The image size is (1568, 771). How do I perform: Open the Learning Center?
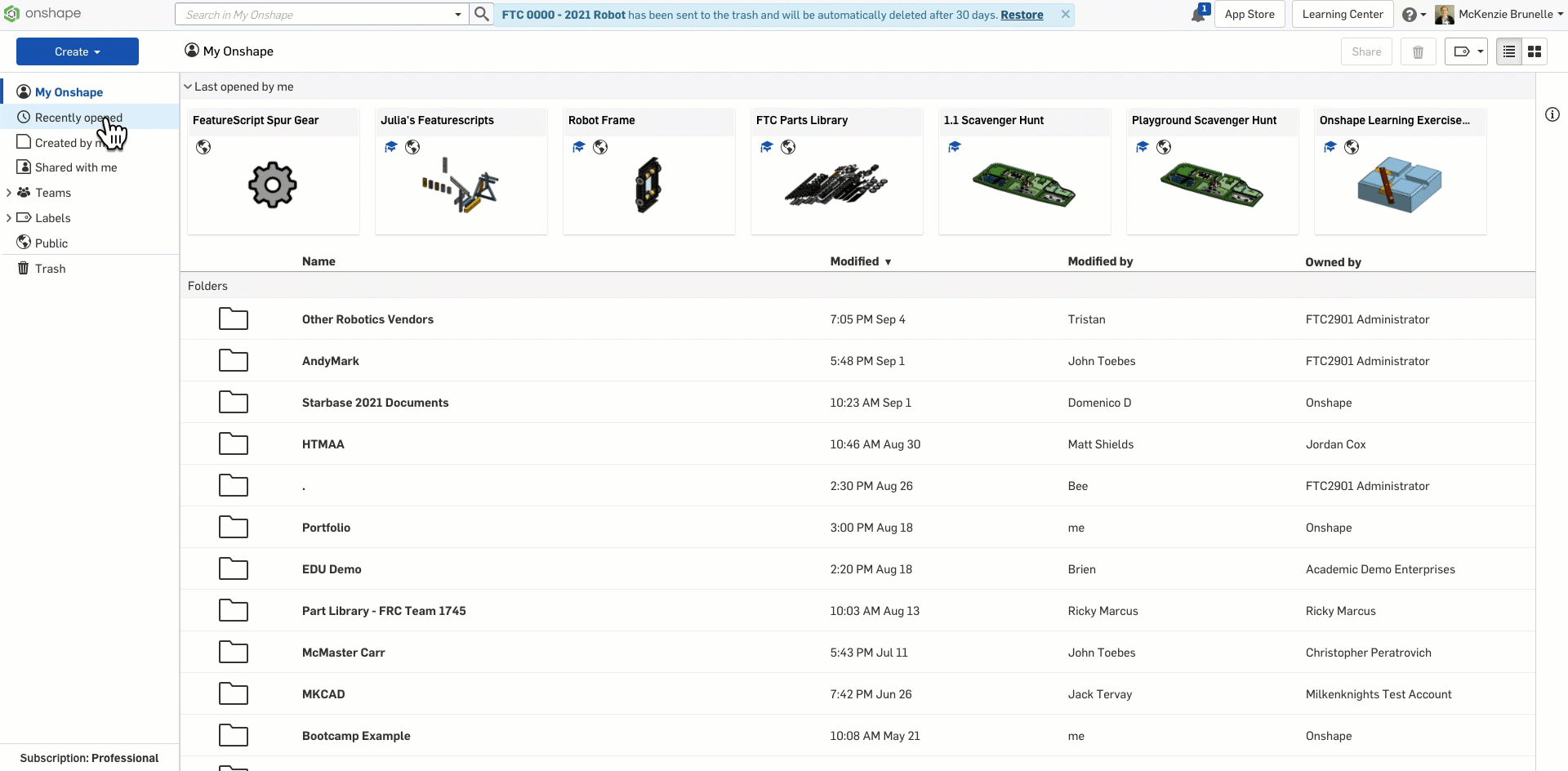pos(1342,14)
